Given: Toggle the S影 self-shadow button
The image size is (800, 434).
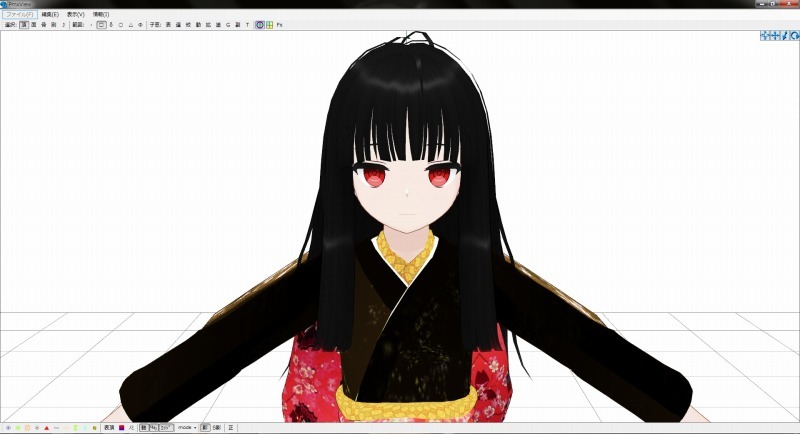Looking at the screenshot, I should coord(217,428).
